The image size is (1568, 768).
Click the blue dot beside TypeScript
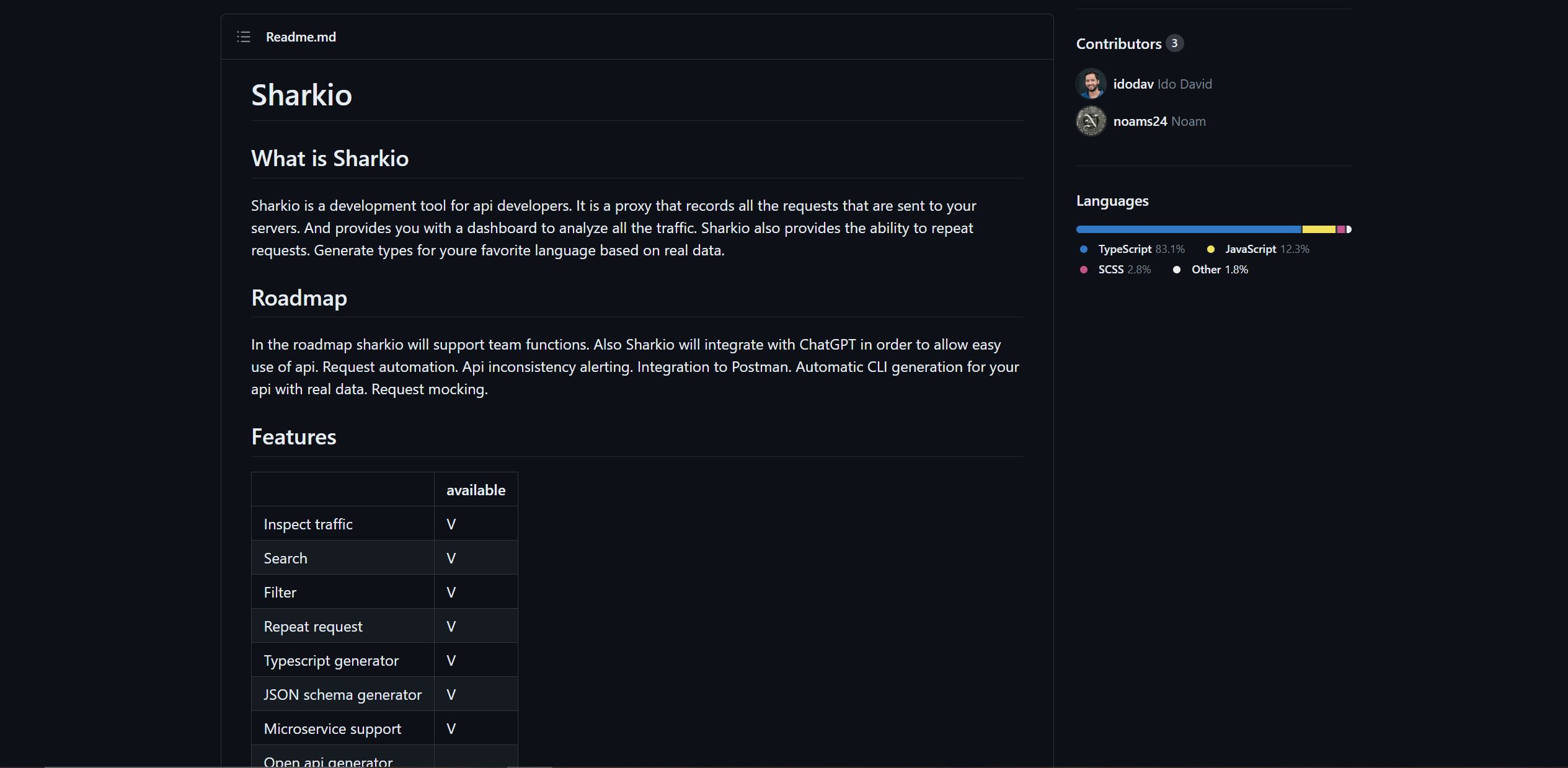pyautogui.click(x=1083, y=249)
